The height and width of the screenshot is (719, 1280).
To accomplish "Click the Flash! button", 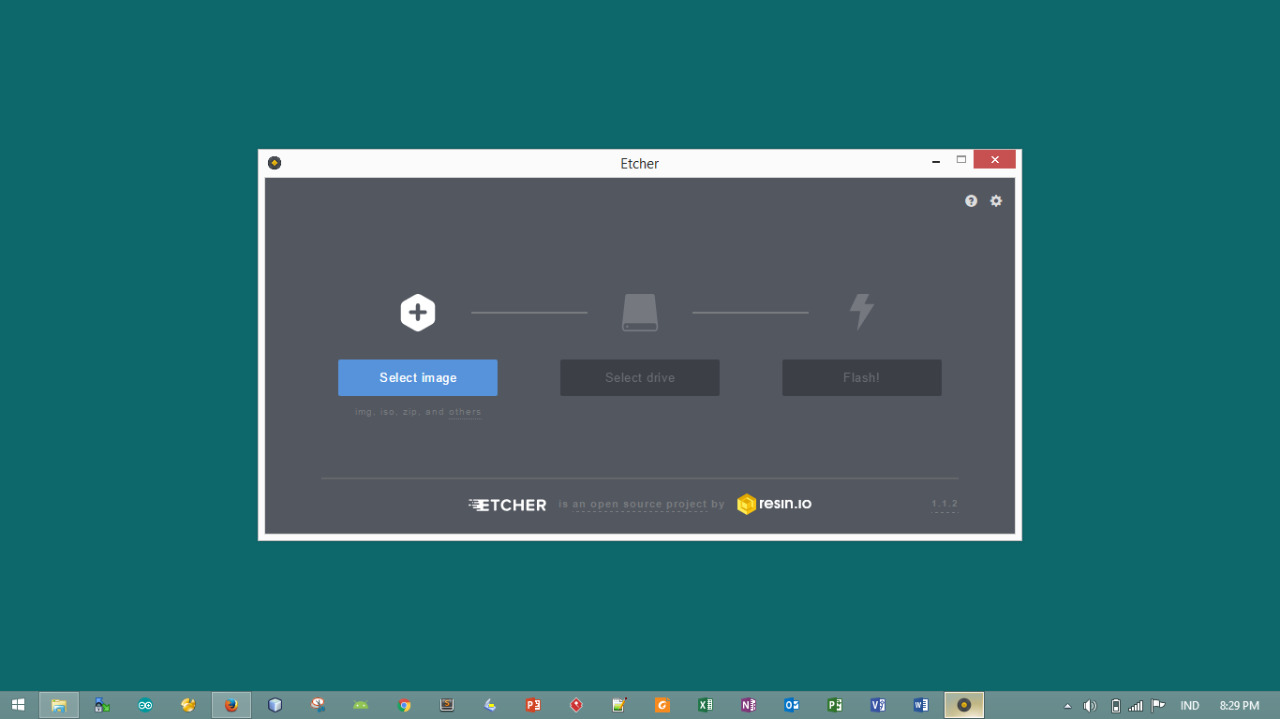I will pos(862,378).
